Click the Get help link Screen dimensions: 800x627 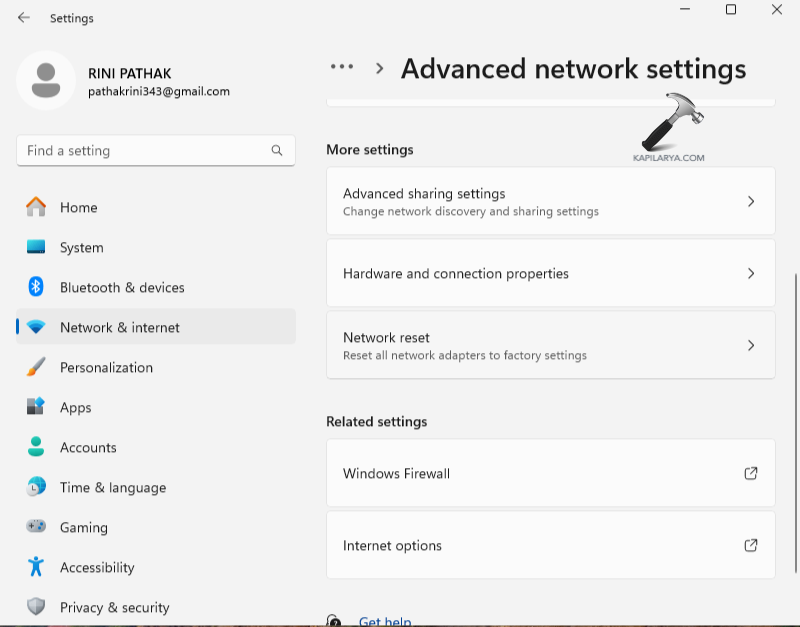384,621
